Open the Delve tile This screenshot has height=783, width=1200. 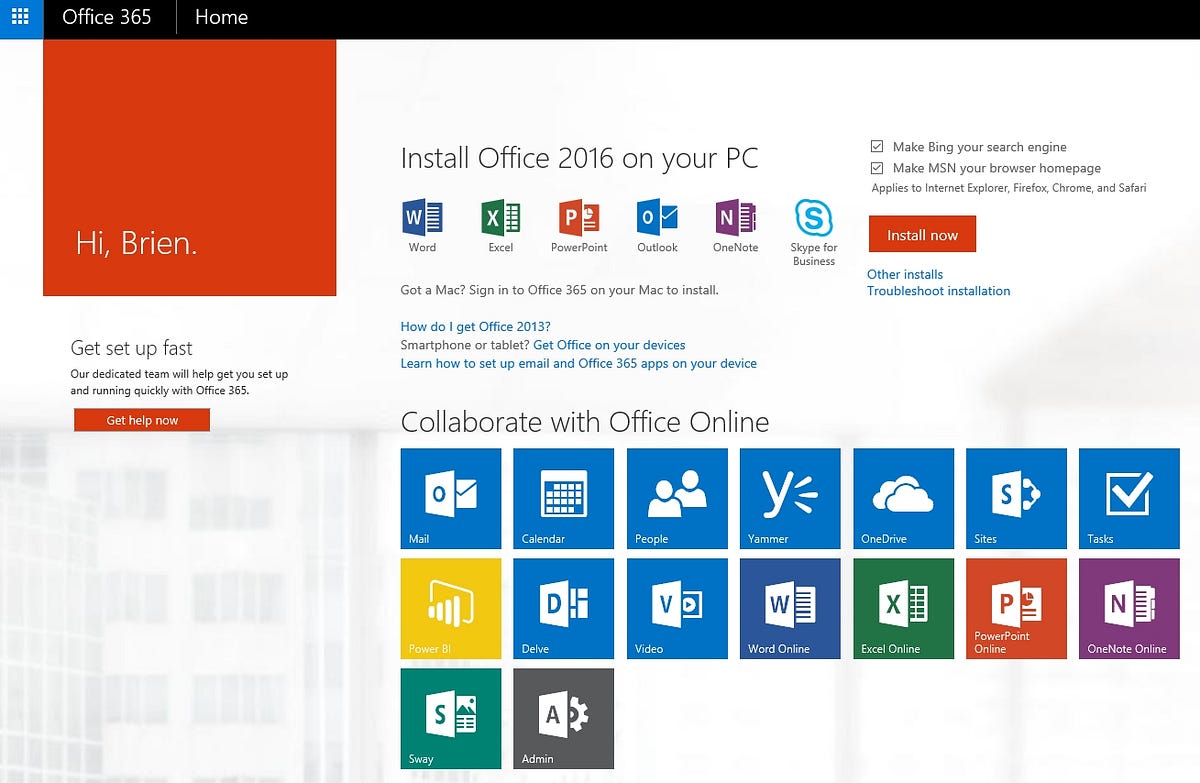(564, 609)
